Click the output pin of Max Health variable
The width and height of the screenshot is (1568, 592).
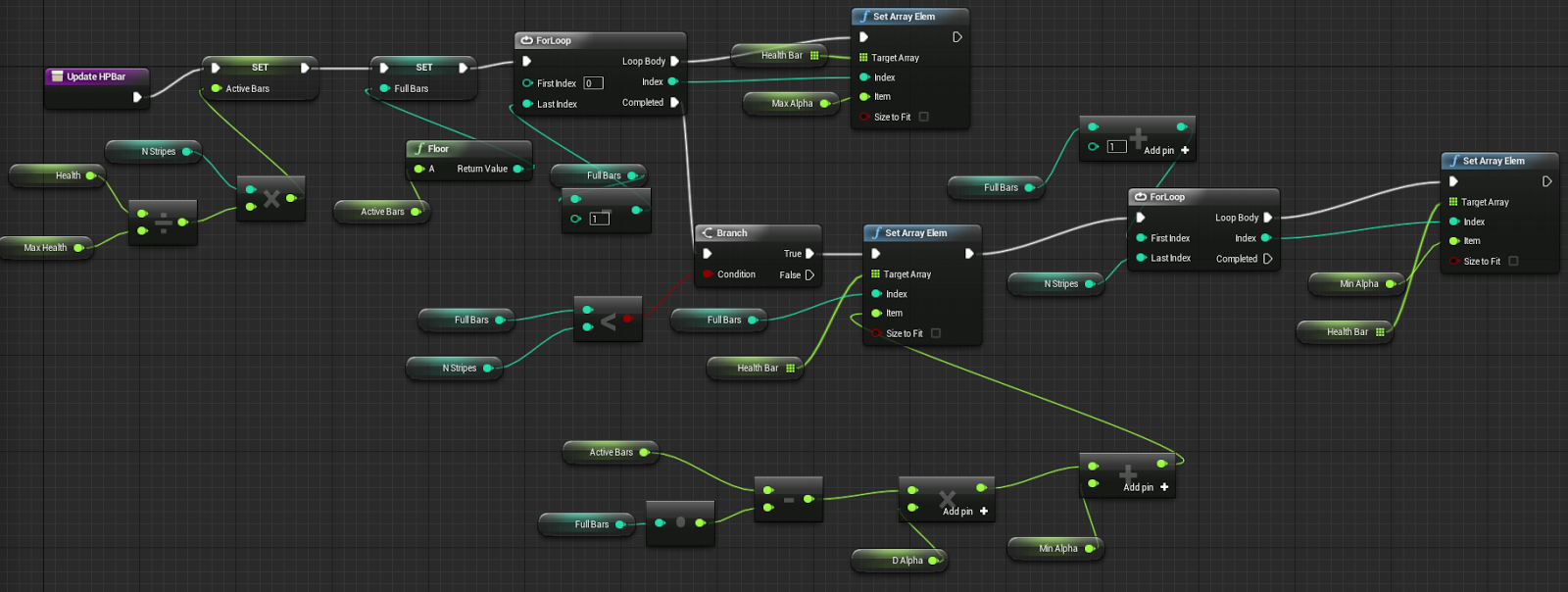pyautogui.click(x=78, y=248)
